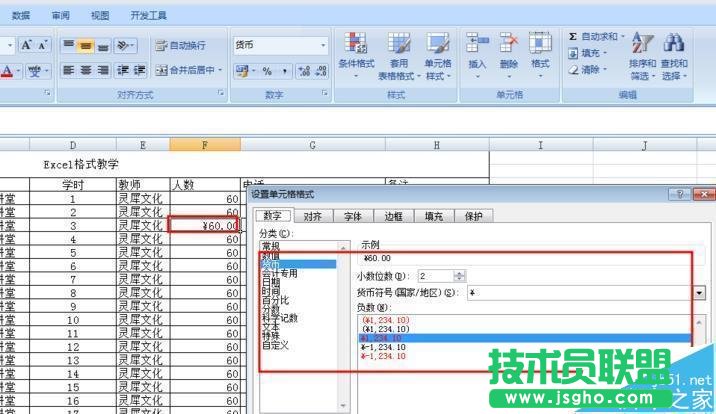Click Merge and Center (合并后居中)
The height and width of the screenshot is (414, 716).
point(188,70)
